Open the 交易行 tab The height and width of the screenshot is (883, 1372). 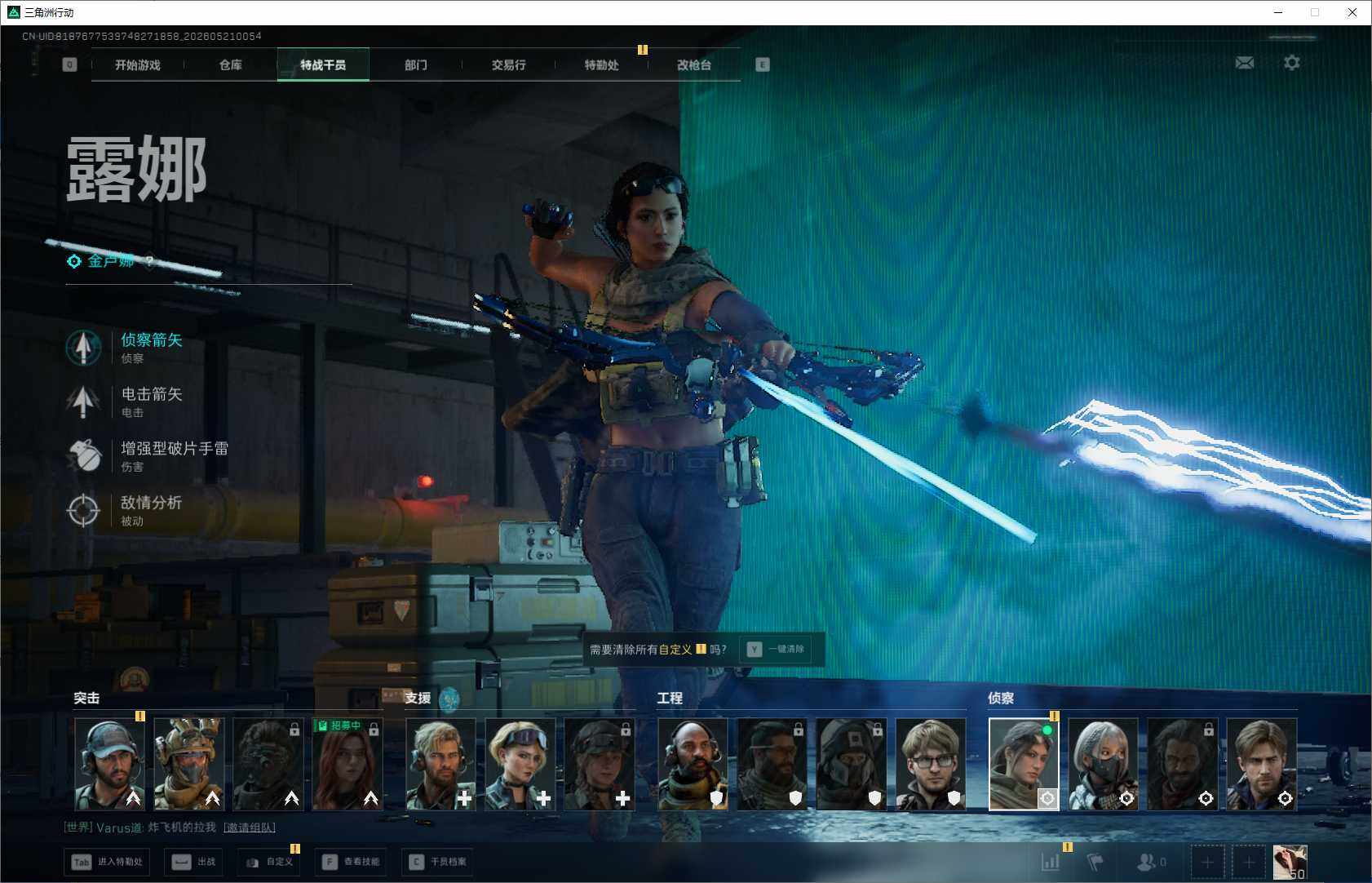[508, 65]
